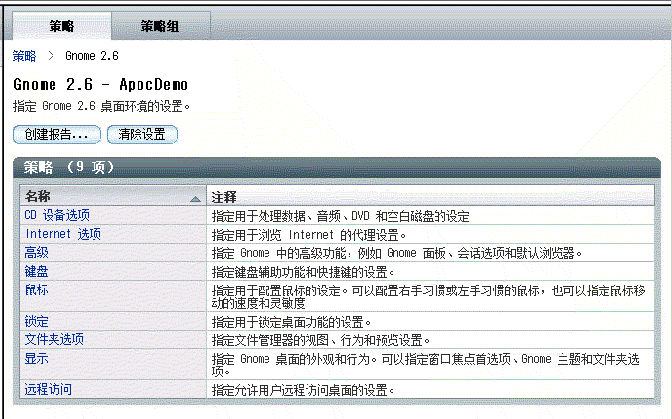This screenshot has width=672, height=419.
Task: Open the CD 设备选项 policy link
Action: pyautogui.click(x=57, y=215)
